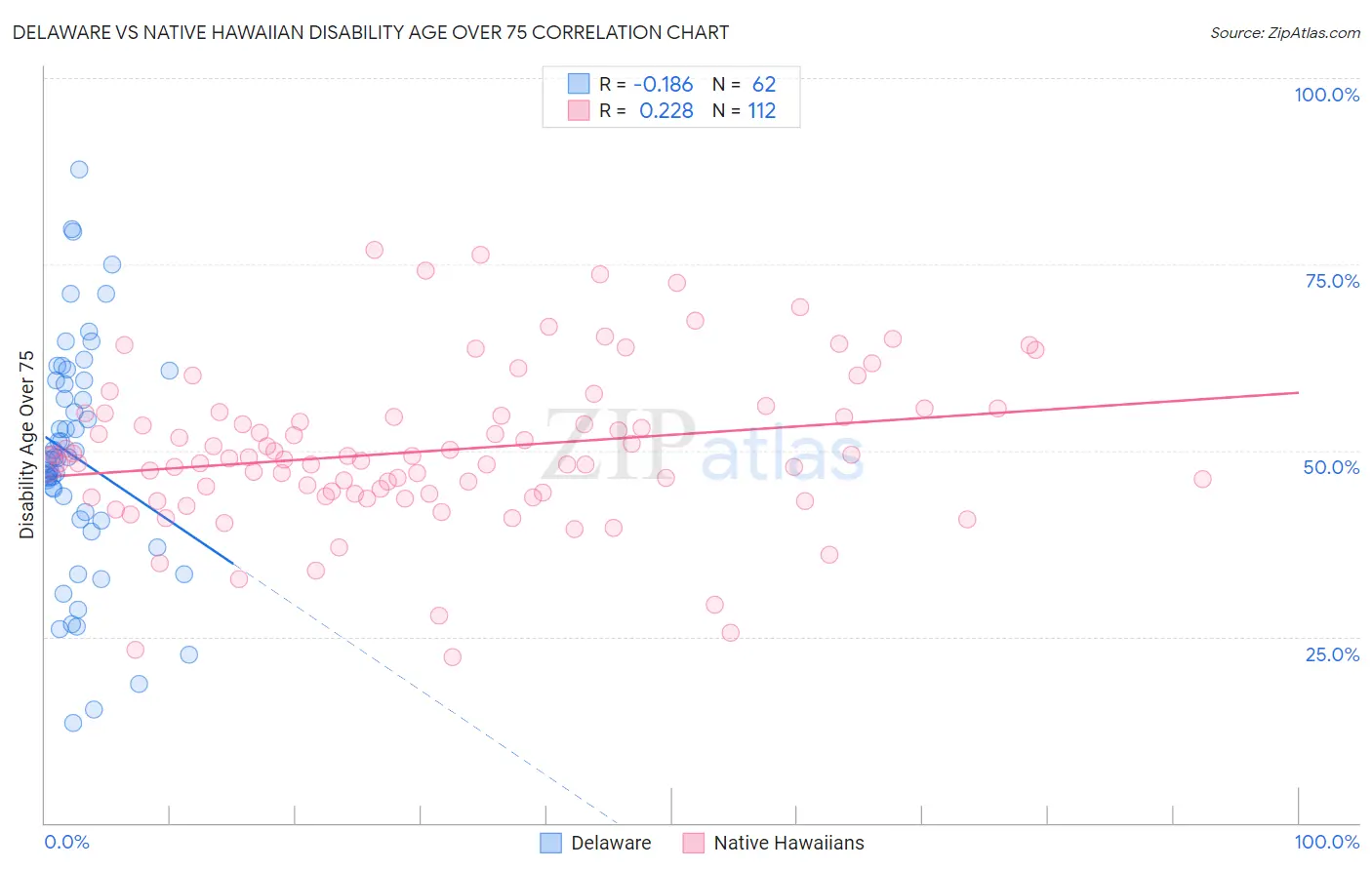Select the highest Delaware point near 88%
The width and height of the screenshot is (1372, 870).
(x=79, y=170)
